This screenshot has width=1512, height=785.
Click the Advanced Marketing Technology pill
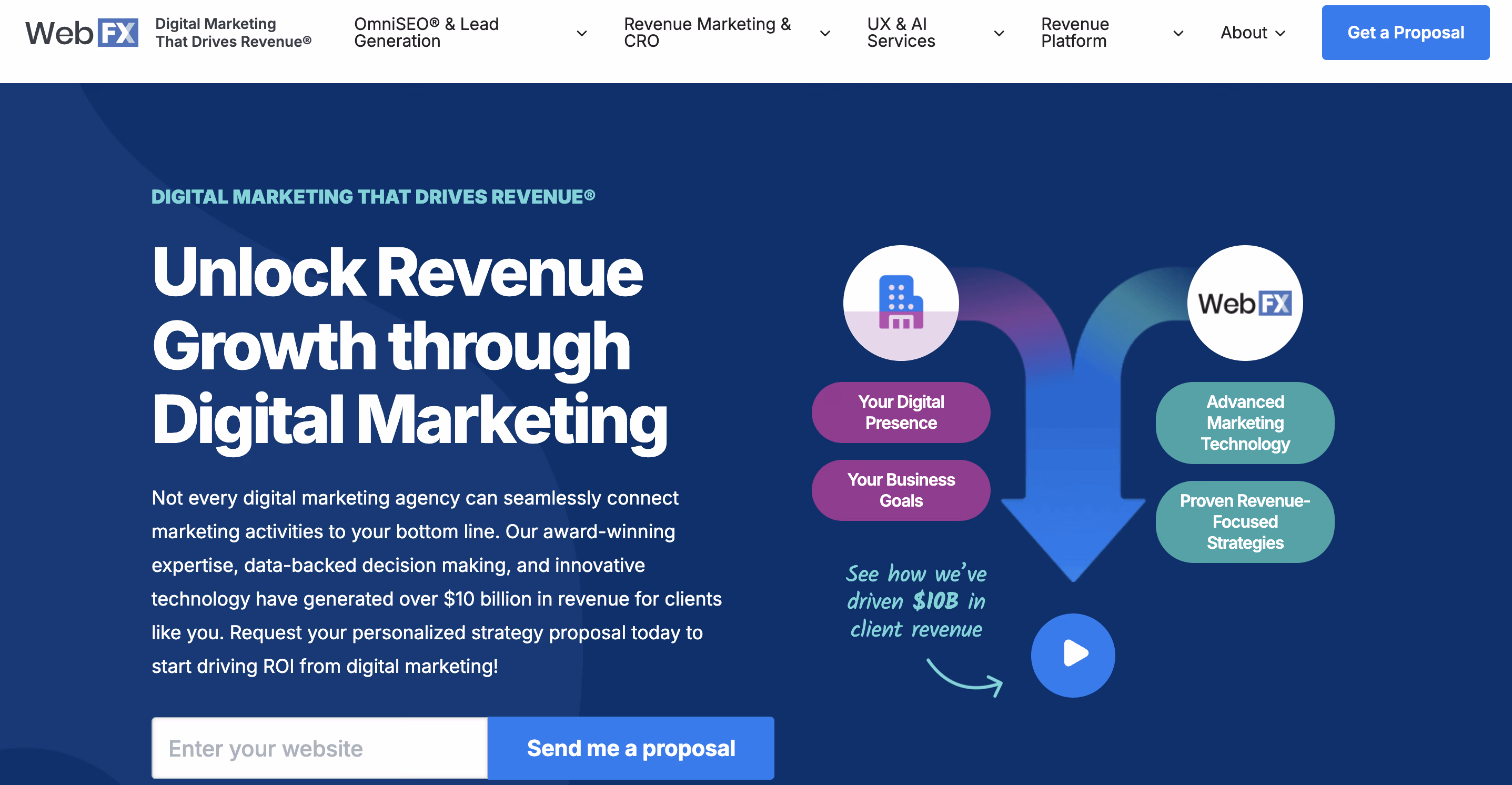pyautogui.click(x=1244, y=422)
